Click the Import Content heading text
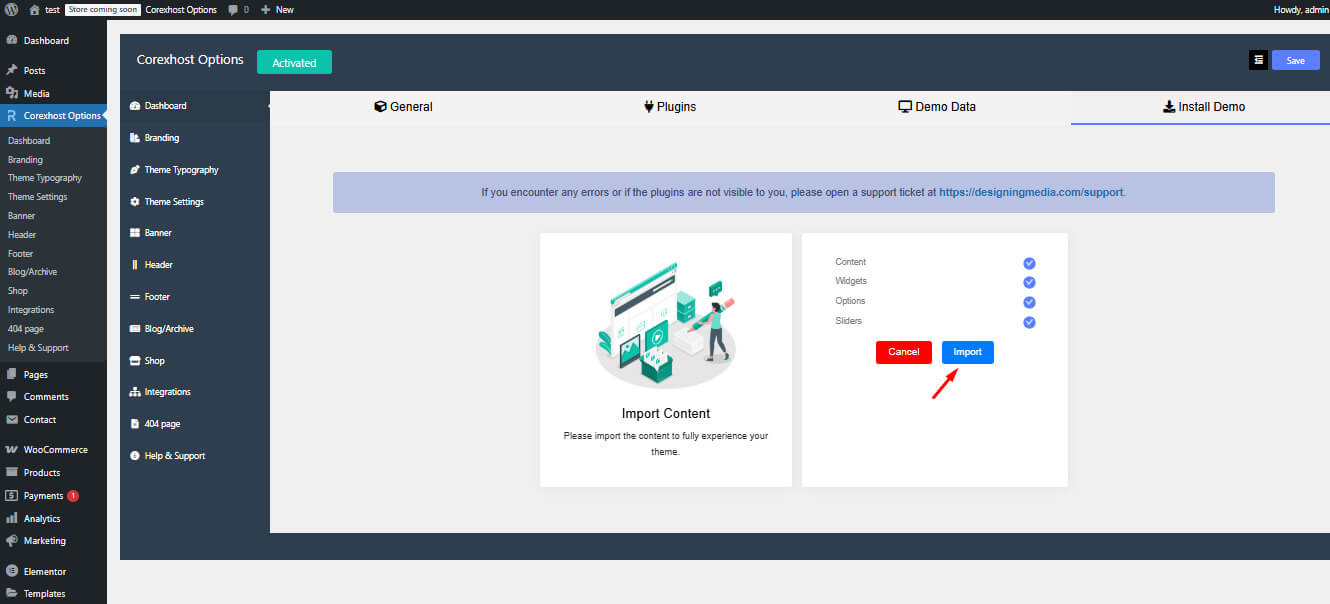Screen dimensions: 1330x604 (666, 413)
